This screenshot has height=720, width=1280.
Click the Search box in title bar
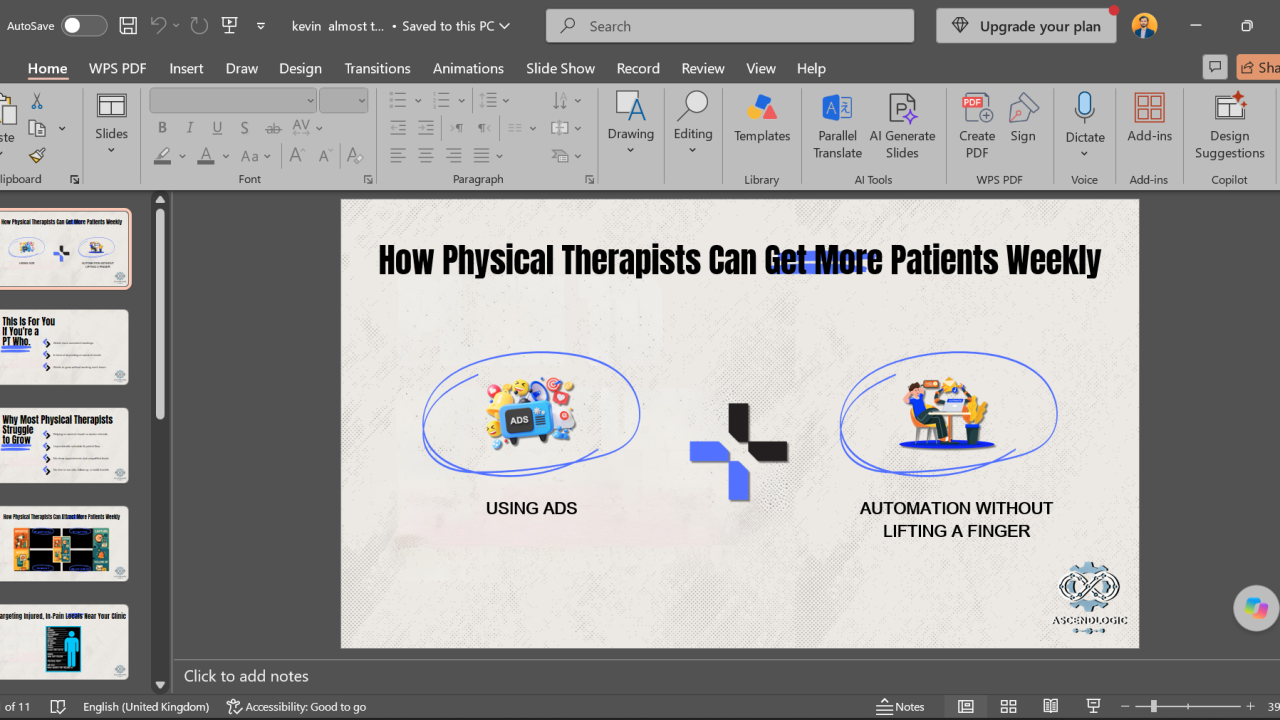point(730,26)
